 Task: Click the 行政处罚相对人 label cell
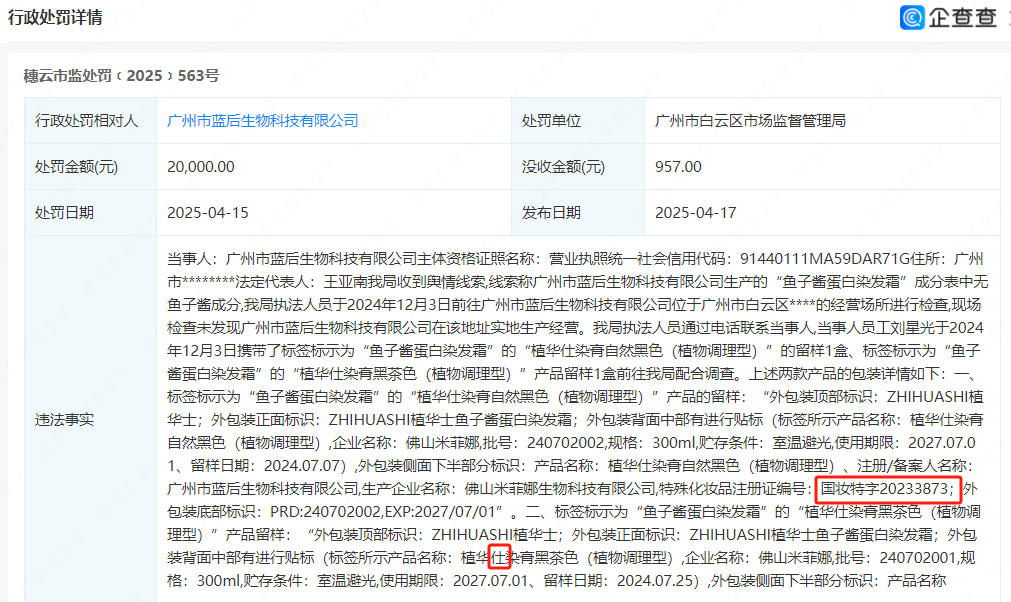[x=90, y=121]
